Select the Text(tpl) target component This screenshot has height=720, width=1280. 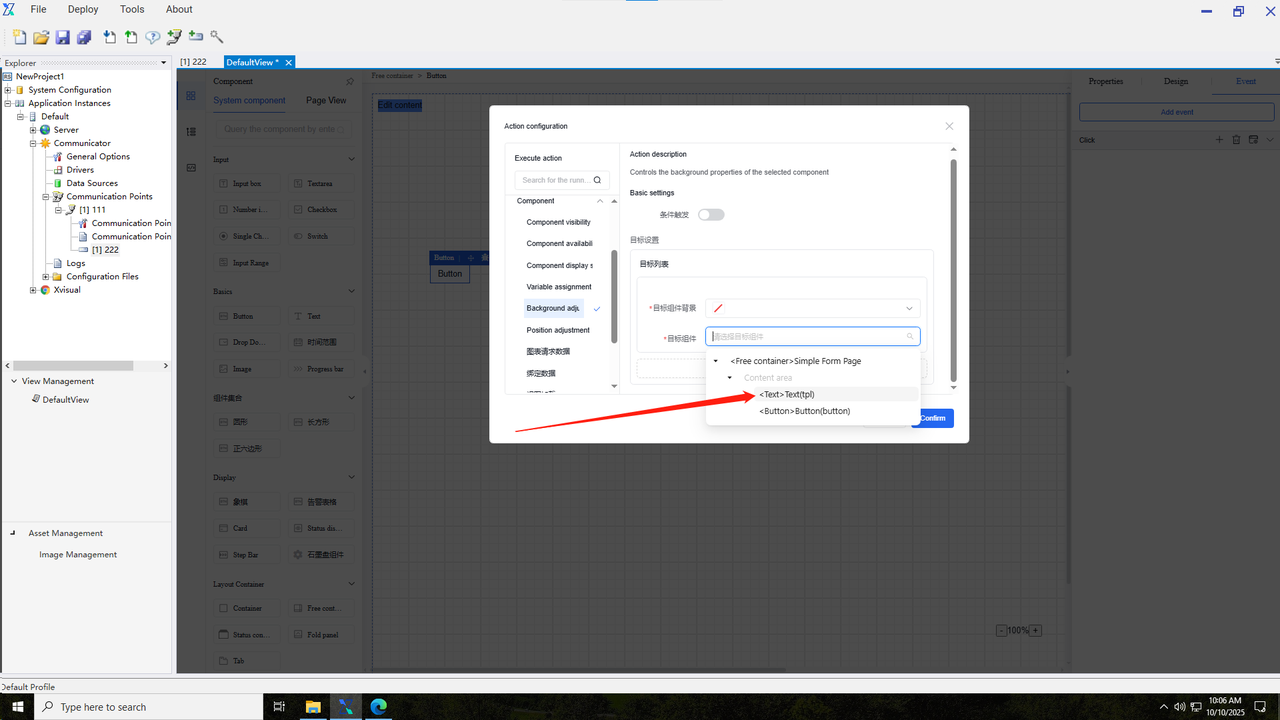coord(787,394)
